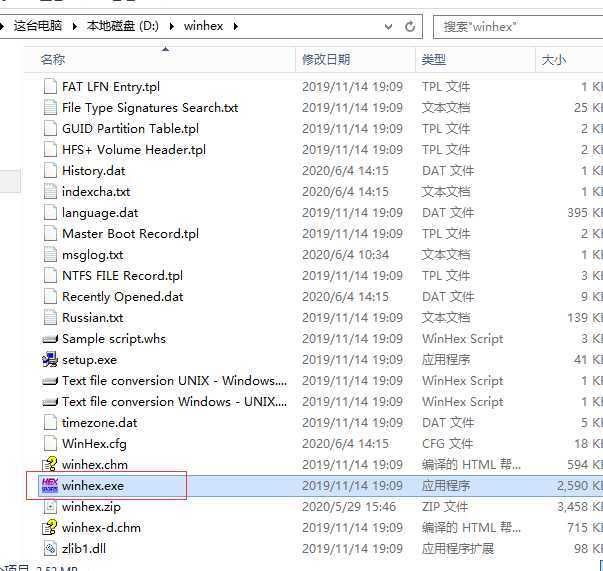This screenshot has width=603, height=571.
Task: Select the file name winhex.zip
Action: [x=92, y=507]
